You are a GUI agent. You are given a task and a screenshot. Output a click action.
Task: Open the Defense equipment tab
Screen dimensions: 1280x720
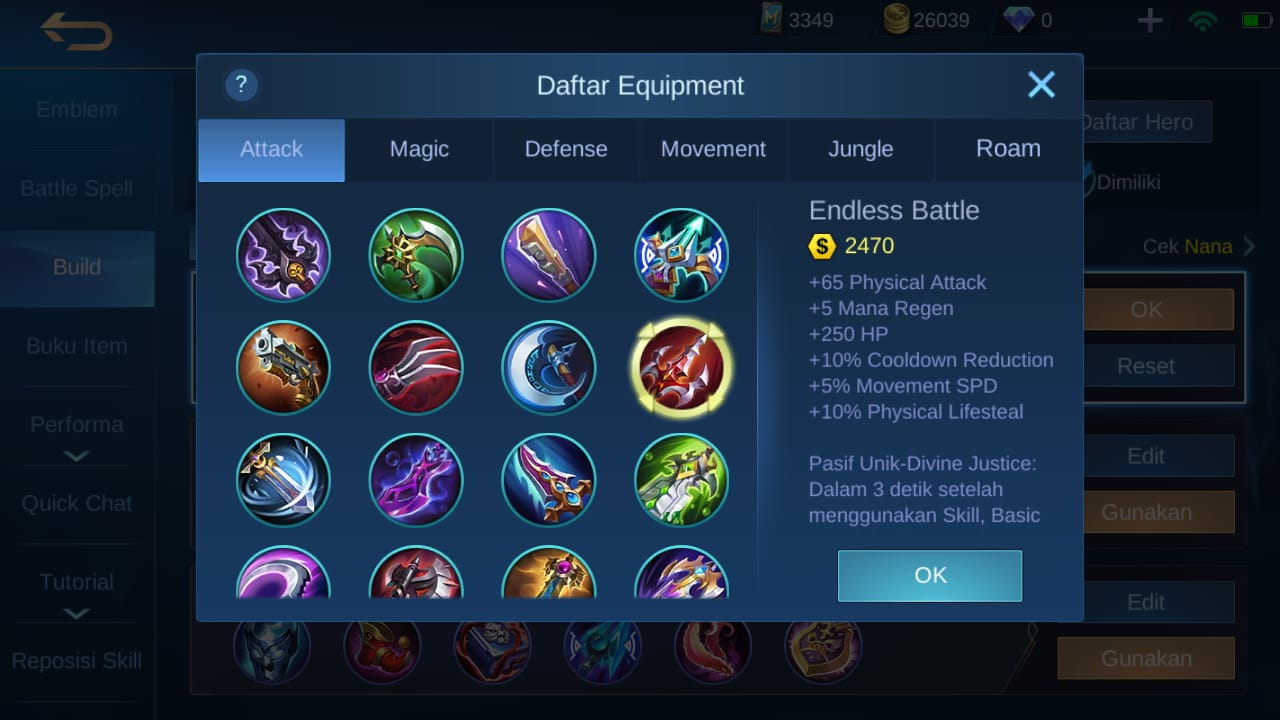coord(566,150)
